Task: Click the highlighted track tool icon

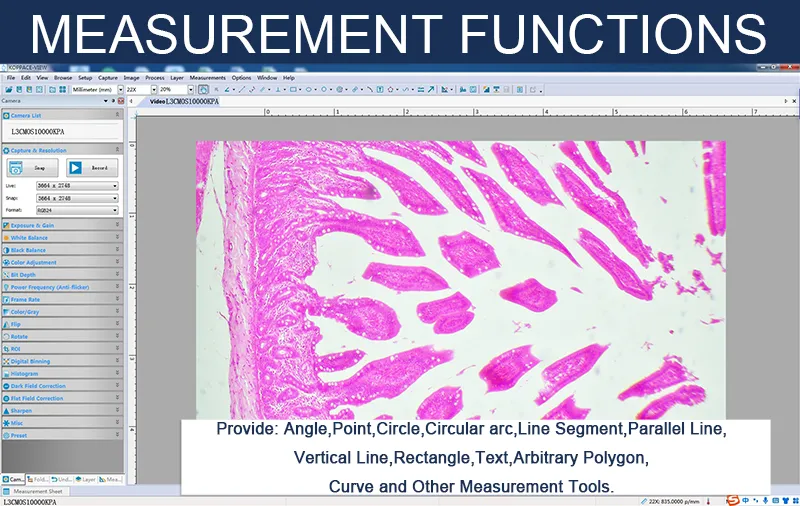Action: click(204, 89)
